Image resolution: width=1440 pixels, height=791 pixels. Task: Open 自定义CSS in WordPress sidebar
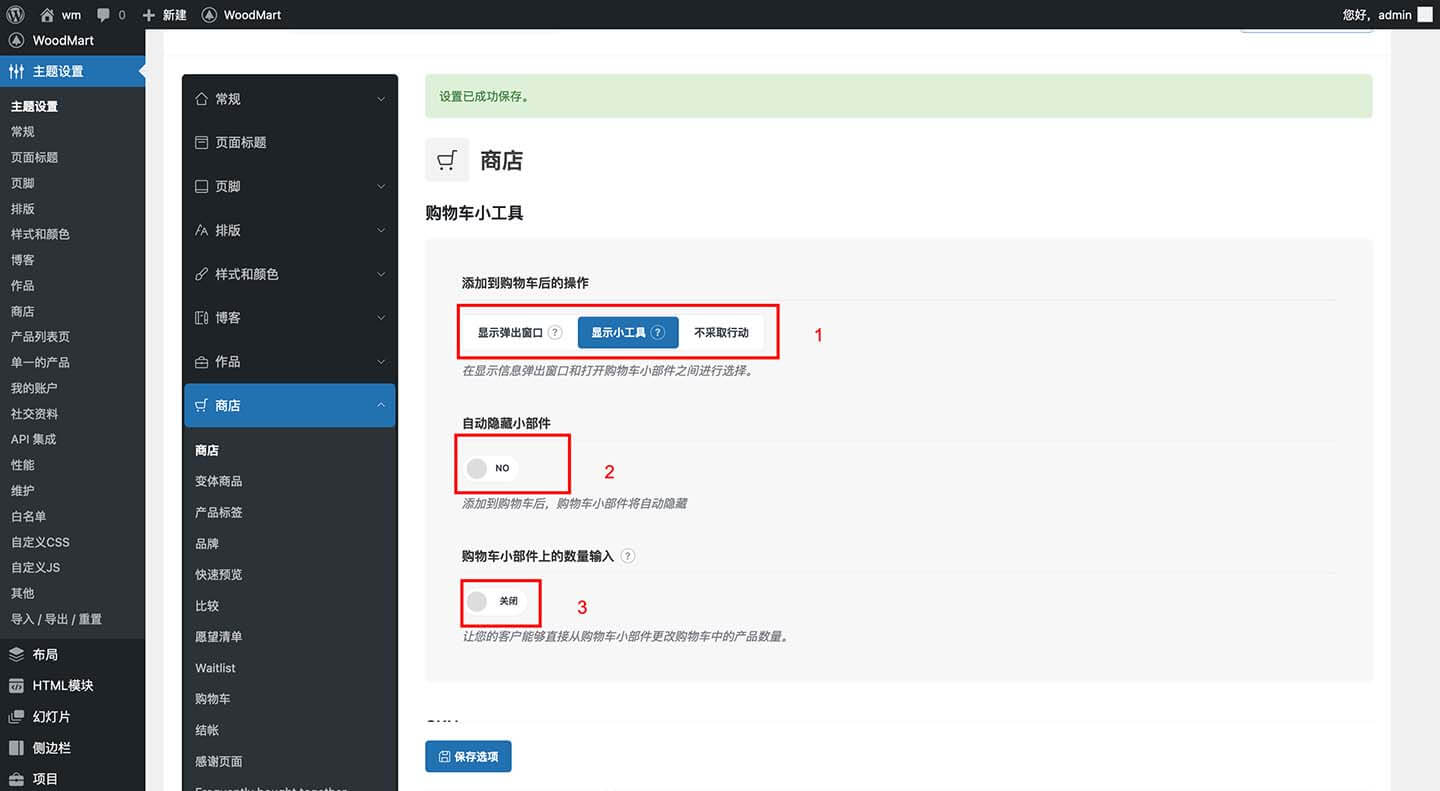40,542
